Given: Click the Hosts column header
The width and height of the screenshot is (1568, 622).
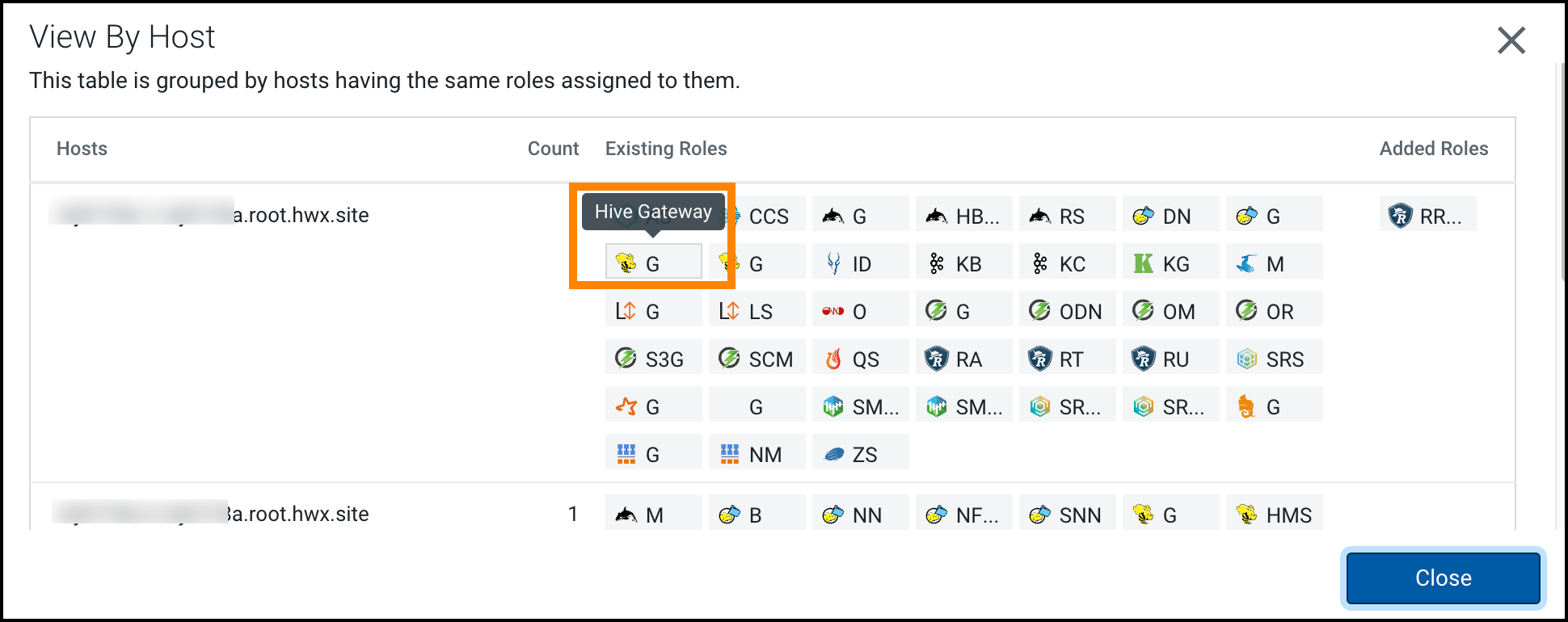Looking at the screenshot, I should point(82,149).
